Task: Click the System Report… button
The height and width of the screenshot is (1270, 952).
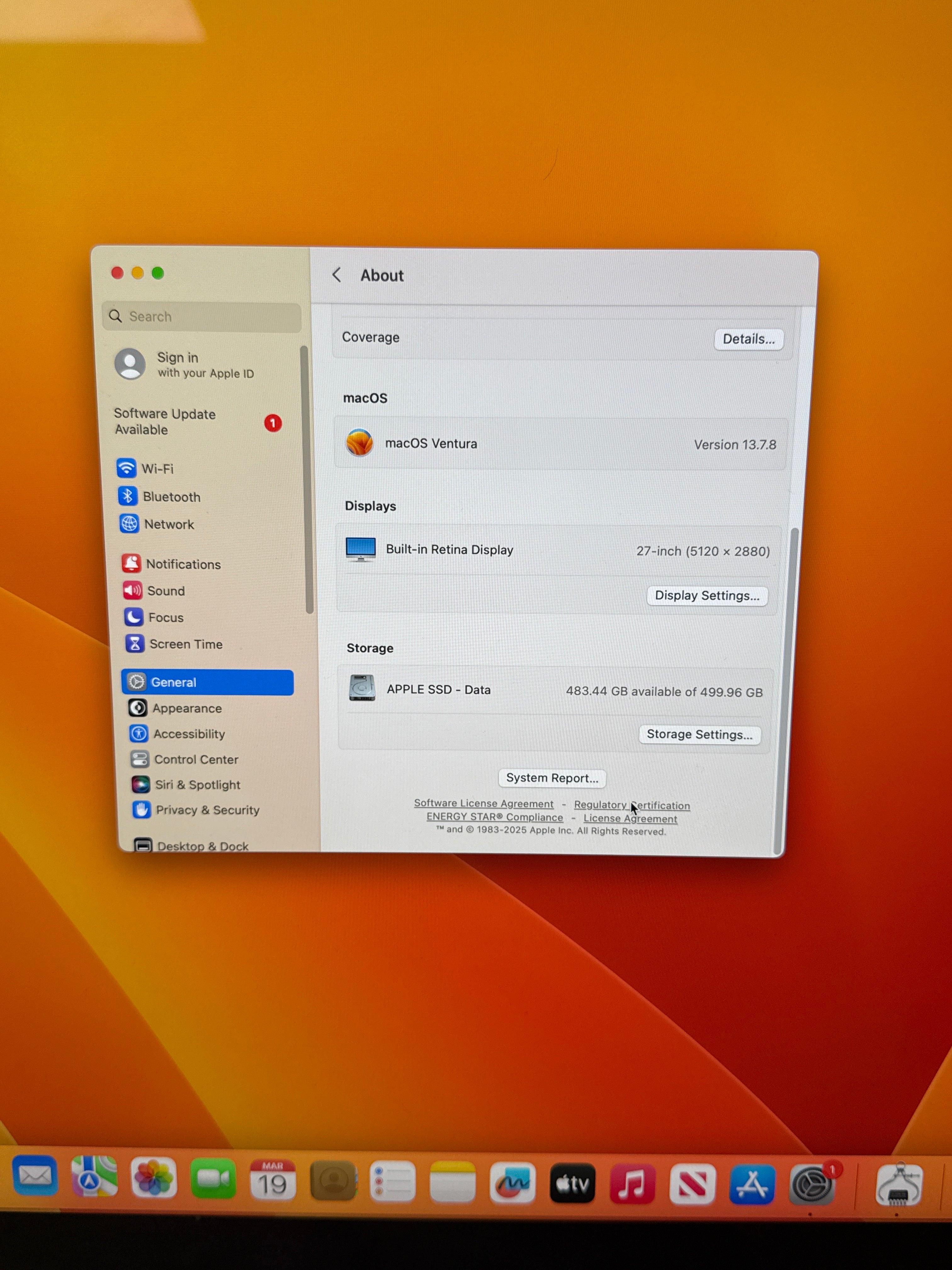Action: point(552,778)
